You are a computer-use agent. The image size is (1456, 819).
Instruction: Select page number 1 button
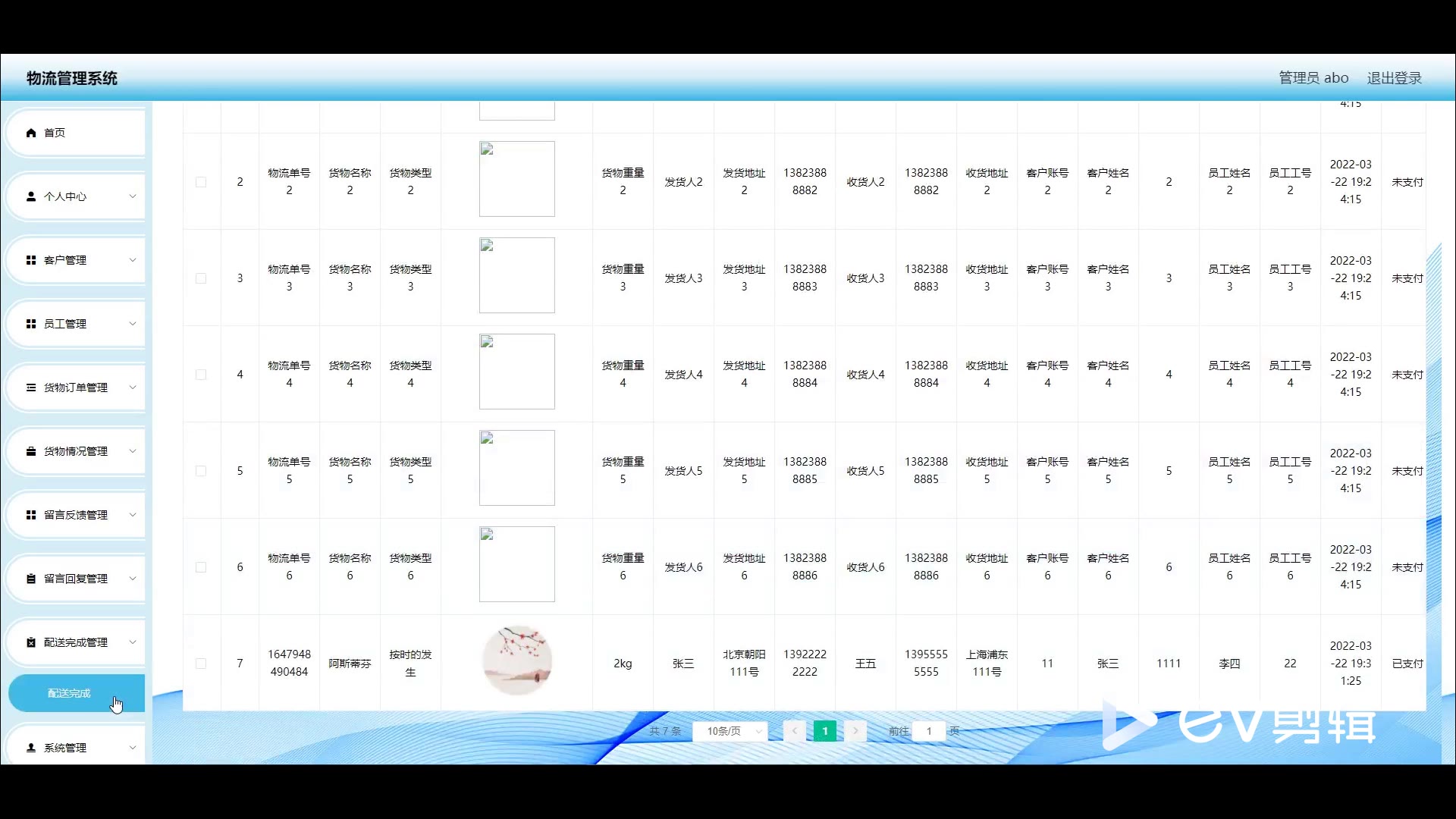point(825,731)
